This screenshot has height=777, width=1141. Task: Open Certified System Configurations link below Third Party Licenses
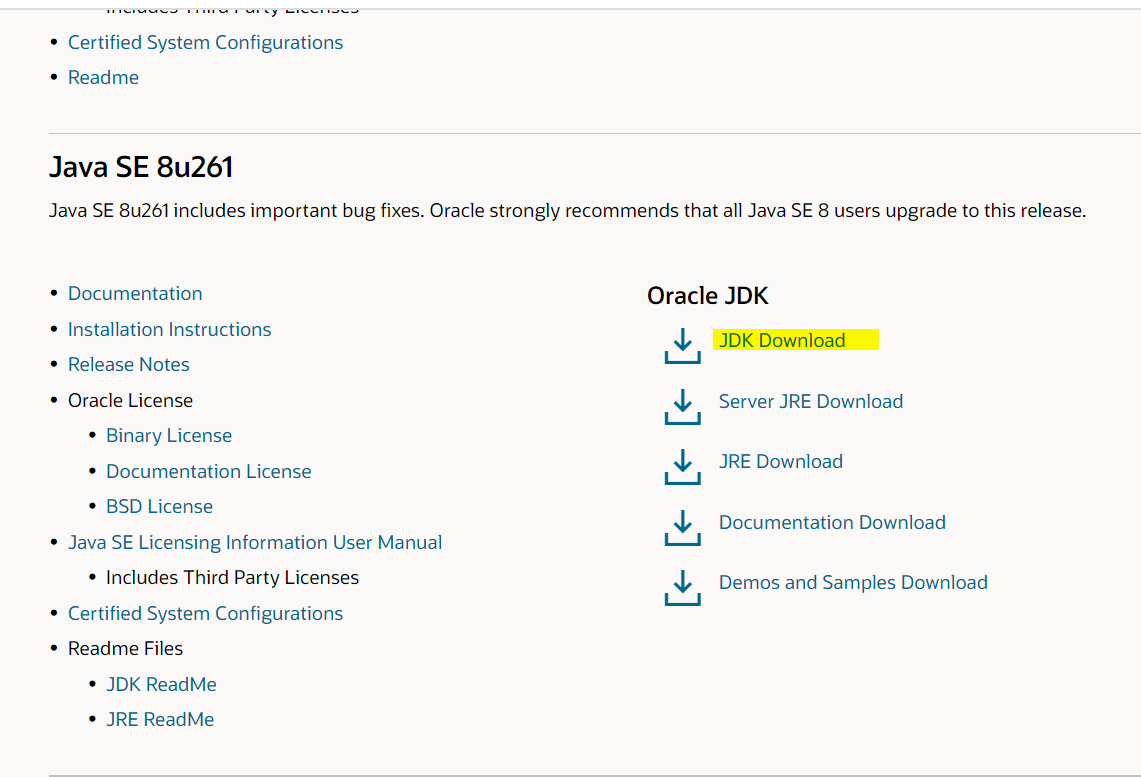coord(206,613)
